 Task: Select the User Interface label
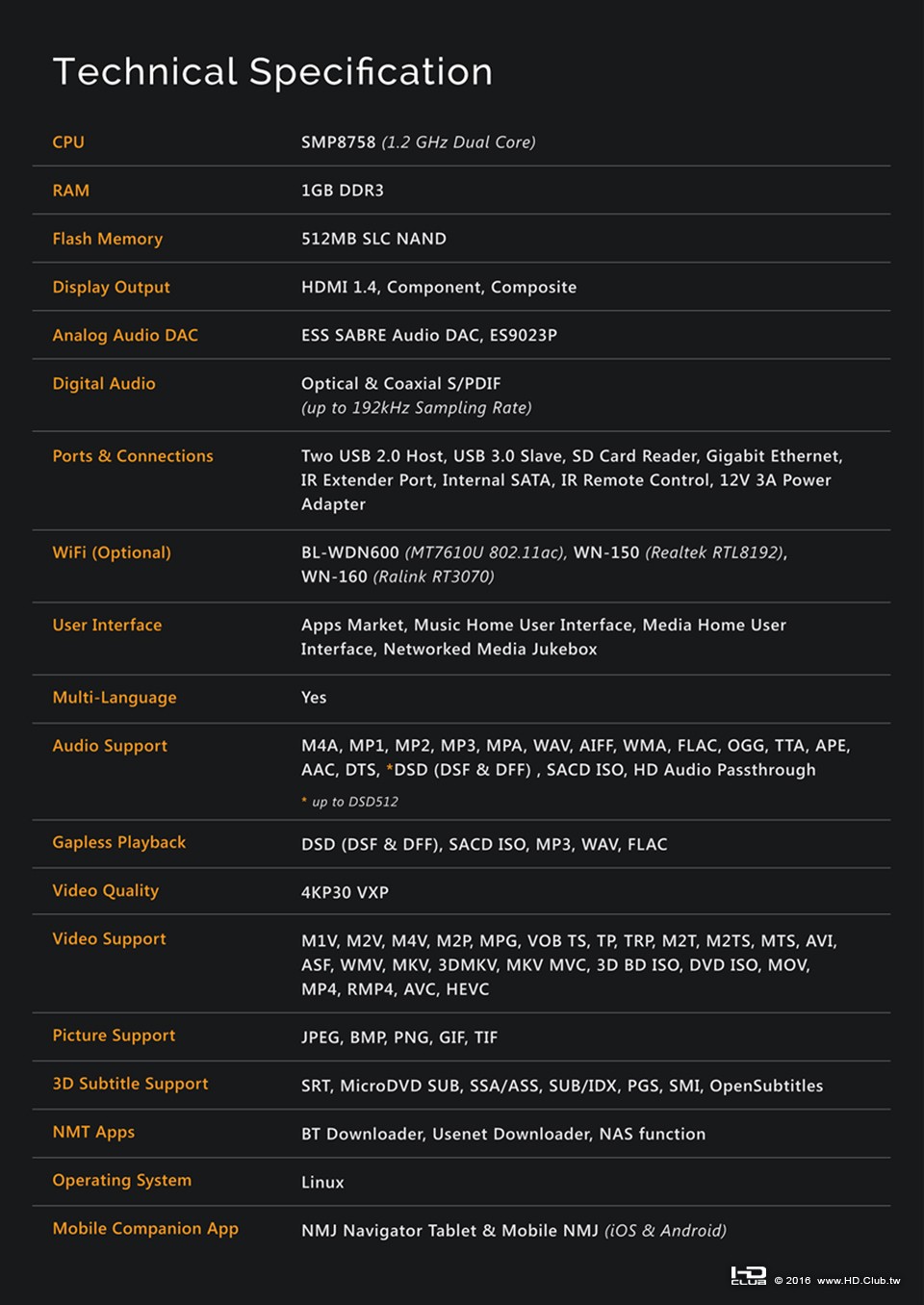(x=107, y=625)
